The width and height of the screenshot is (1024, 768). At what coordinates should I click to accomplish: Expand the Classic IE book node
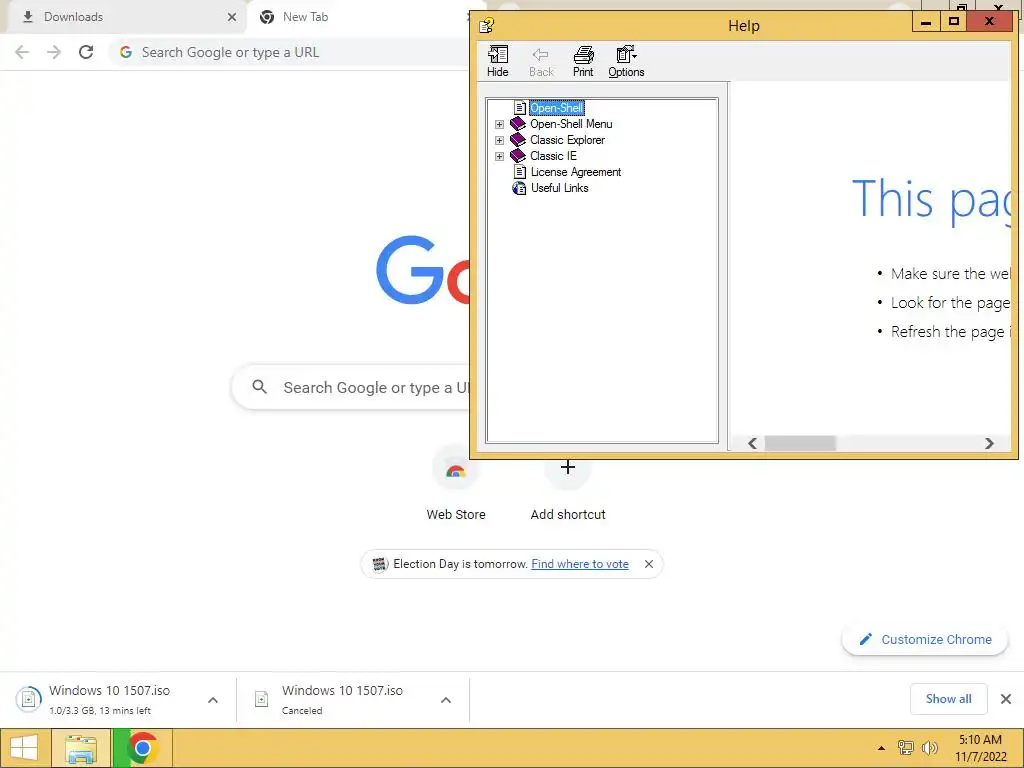point(500,156)
